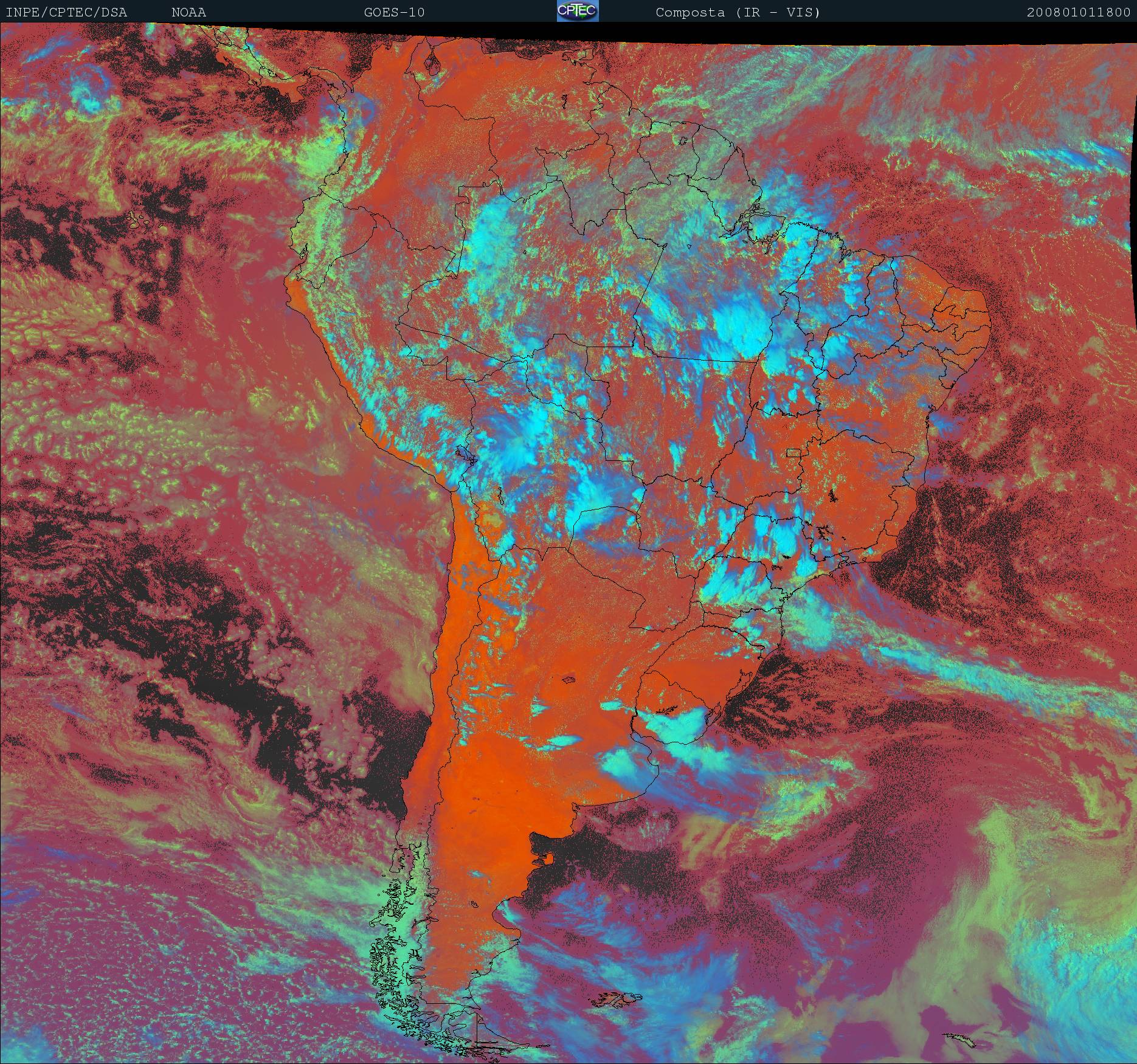
Task: Click the Distrito Federal rectangle in Brazil
Action: 795,452
